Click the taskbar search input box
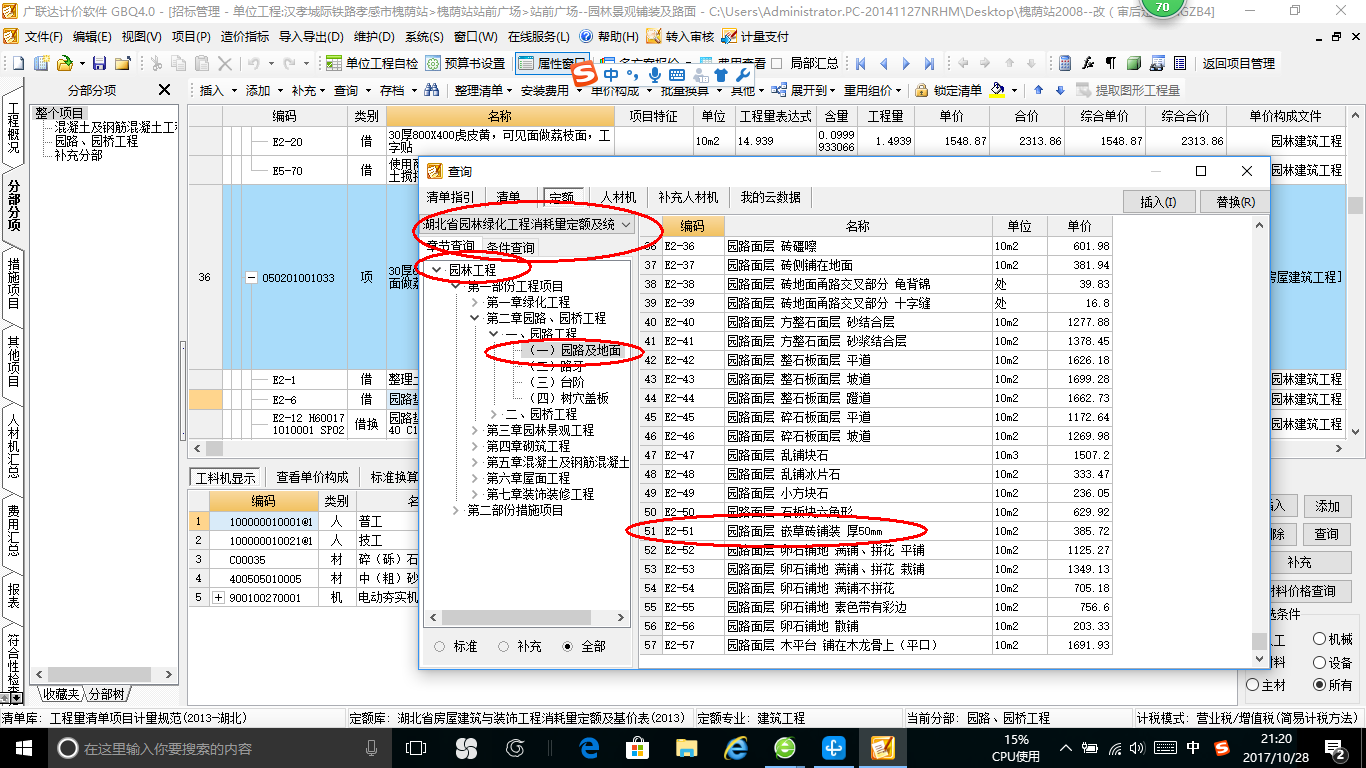The width and height of the screenshot is (1366, 768). tap(220, 747)
